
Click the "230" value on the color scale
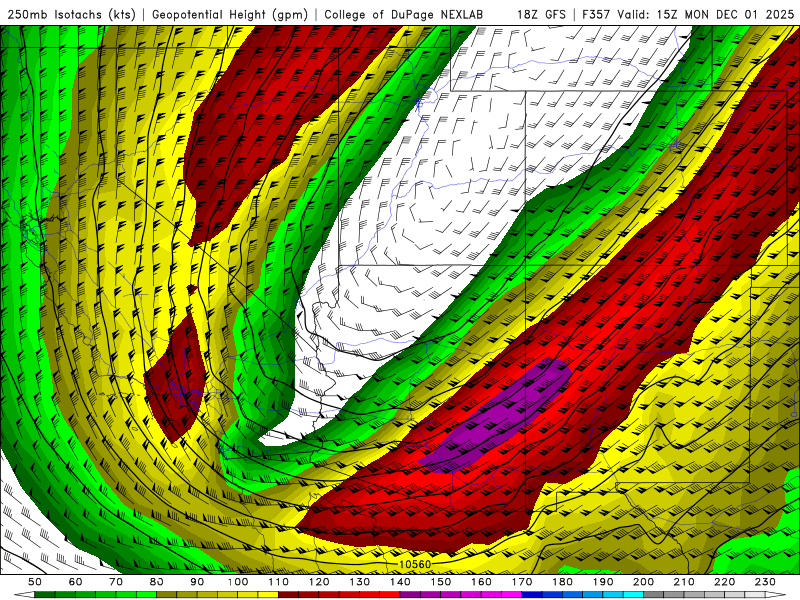pyautogui.click(x=765, y=582)
